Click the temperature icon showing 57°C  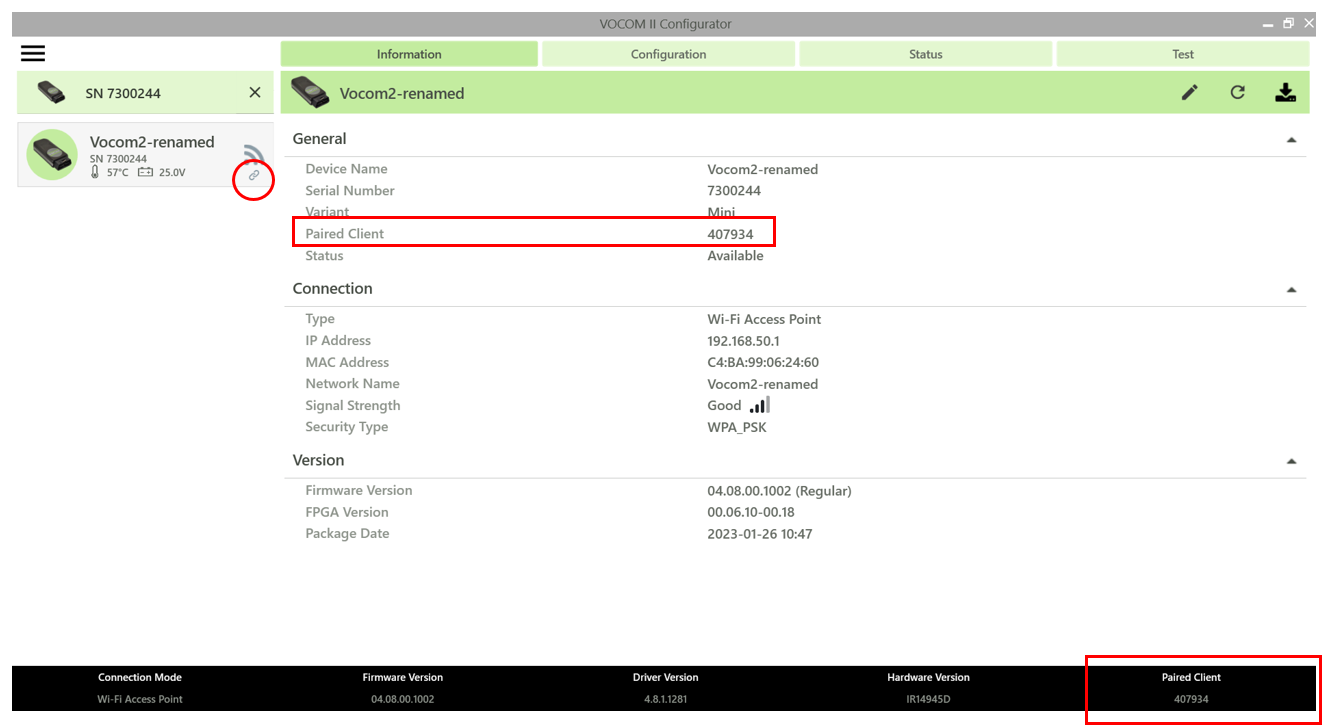click(96, 172)
